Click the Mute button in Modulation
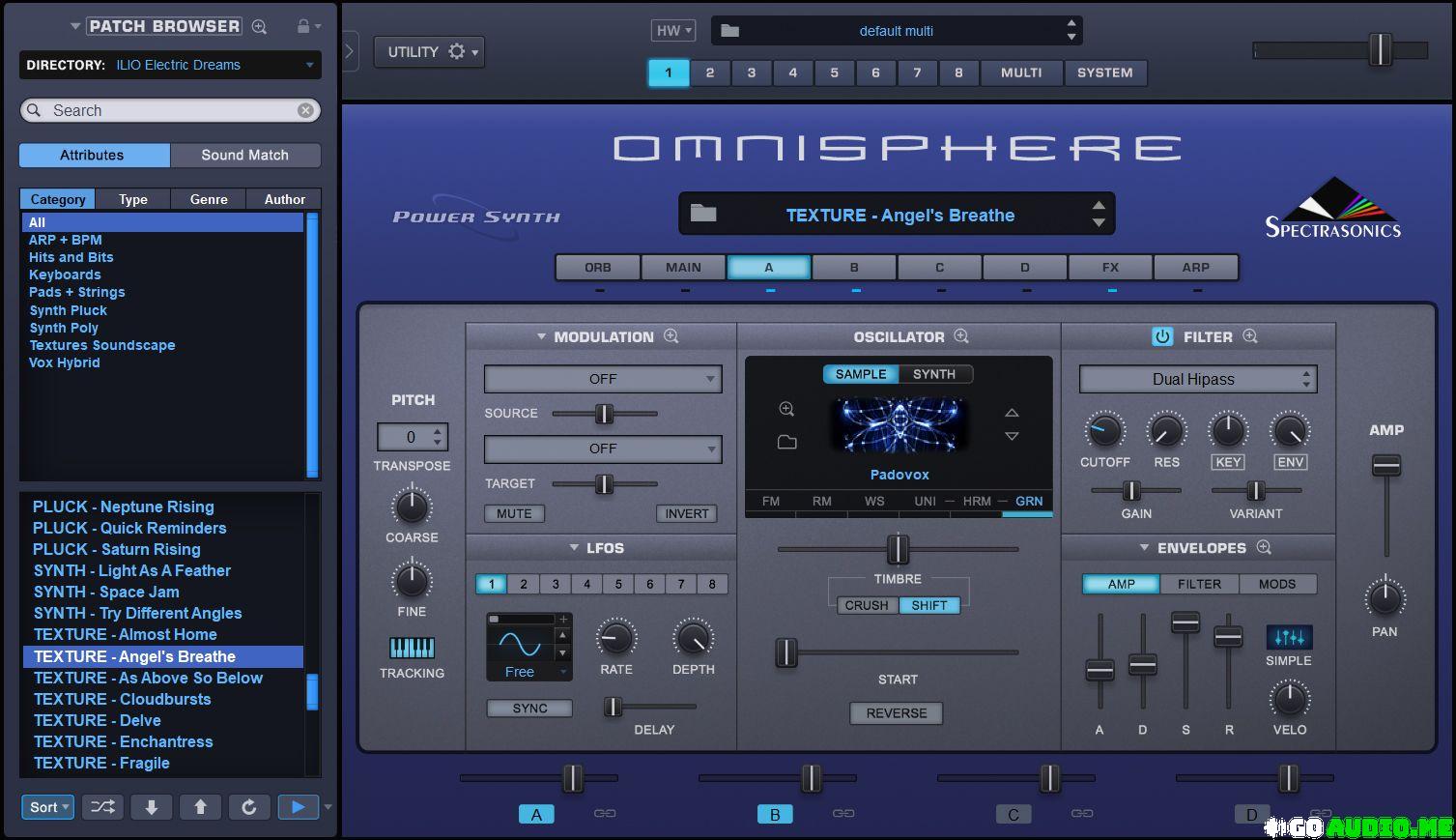This screenshot has width=1456, height=840. pyautogui.click(x=514, y=513)
